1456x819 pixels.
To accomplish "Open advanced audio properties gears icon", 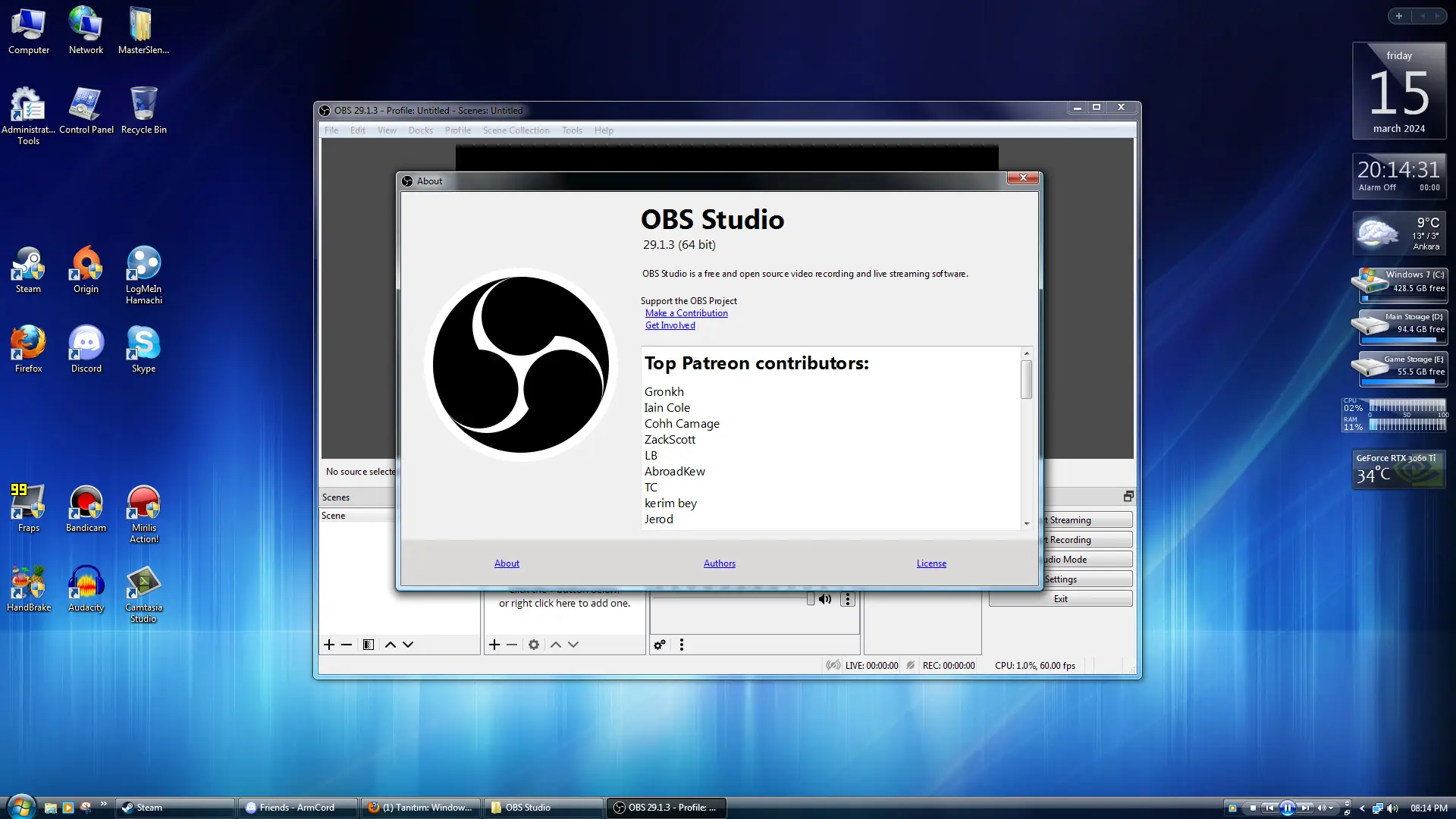I will pos(660,645).
